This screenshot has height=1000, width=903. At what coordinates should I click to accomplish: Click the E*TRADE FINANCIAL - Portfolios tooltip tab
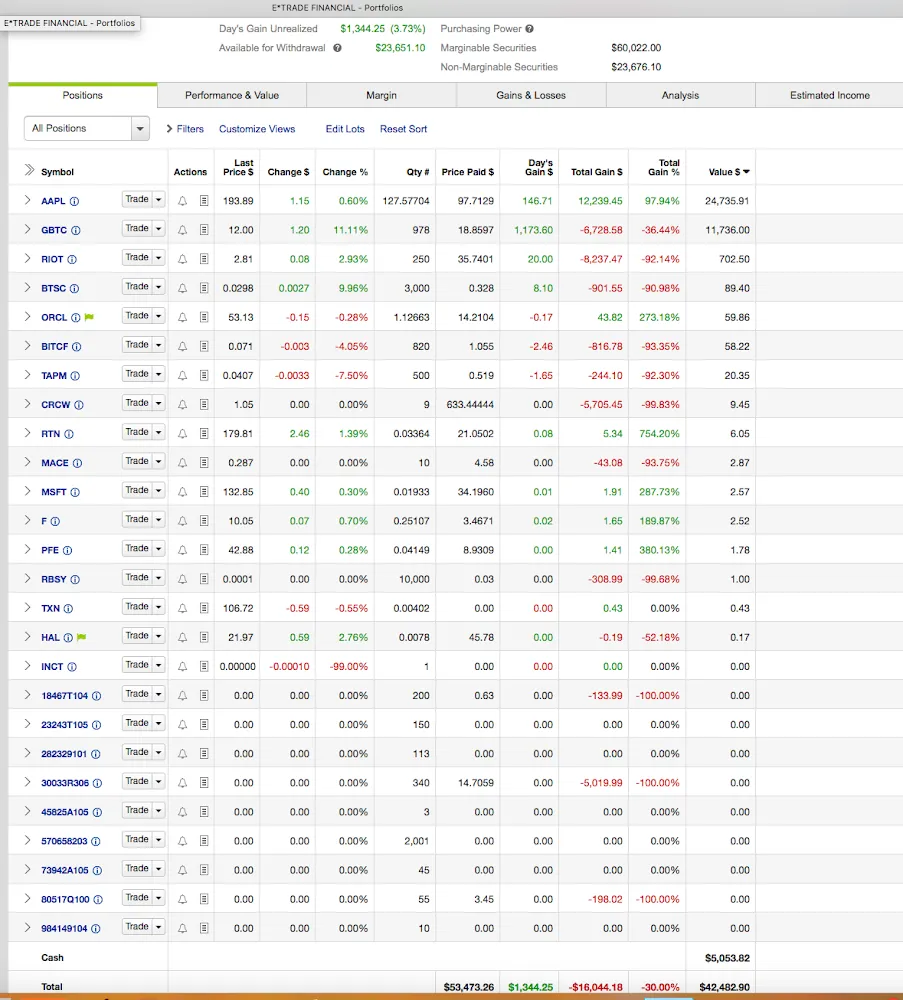click(70, 23)
